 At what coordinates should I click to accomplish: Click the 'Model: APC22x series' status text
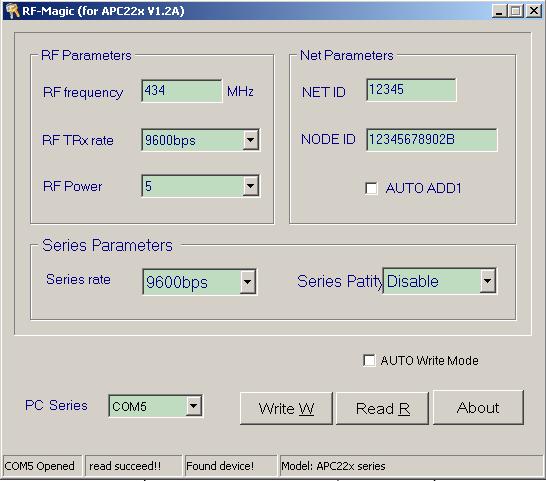333,466
